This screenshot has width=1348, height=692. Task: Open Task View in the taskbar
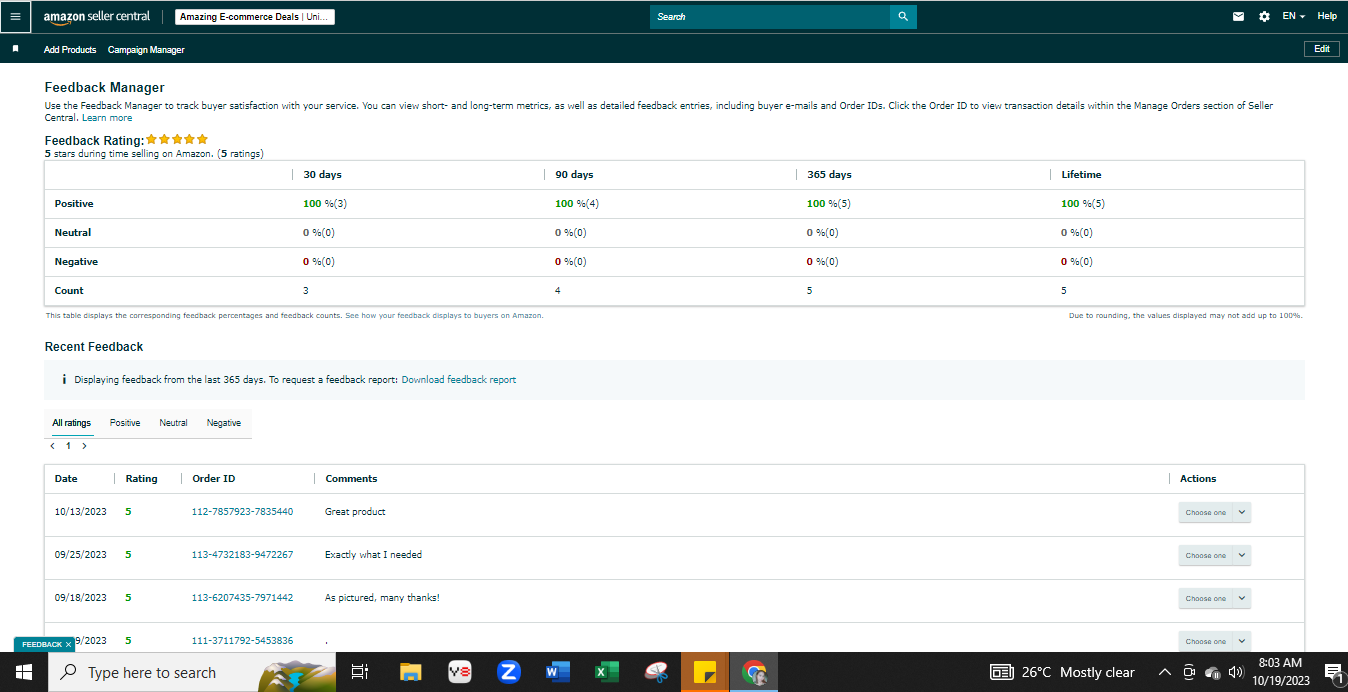pyautogui.click(x=360, y=672)
